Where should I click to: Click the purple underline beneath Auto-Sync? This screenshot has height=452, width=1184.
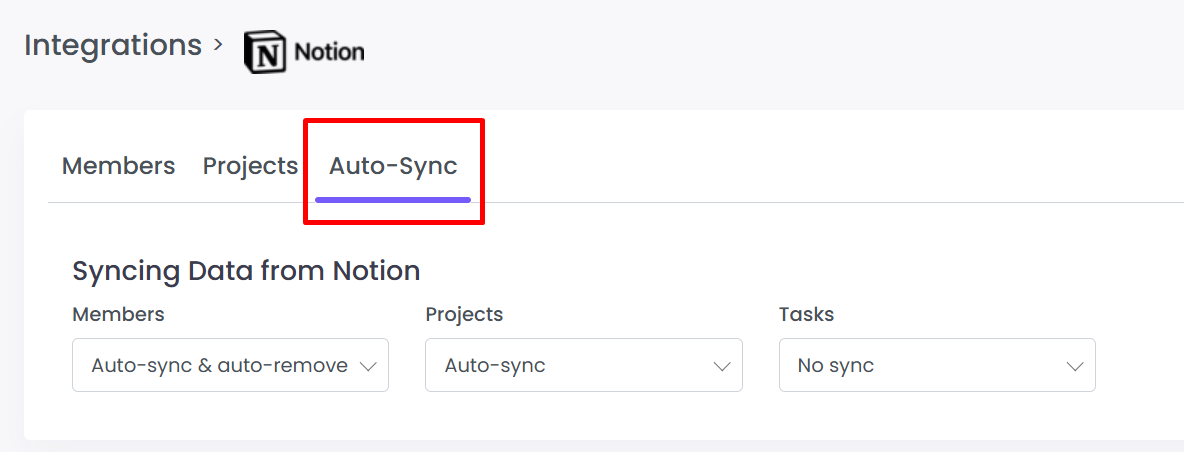click(393, 199)
